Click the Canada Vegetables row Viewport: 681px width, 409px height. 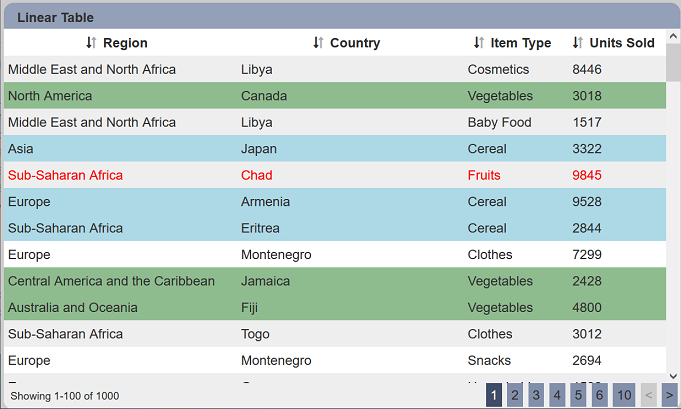335,96
